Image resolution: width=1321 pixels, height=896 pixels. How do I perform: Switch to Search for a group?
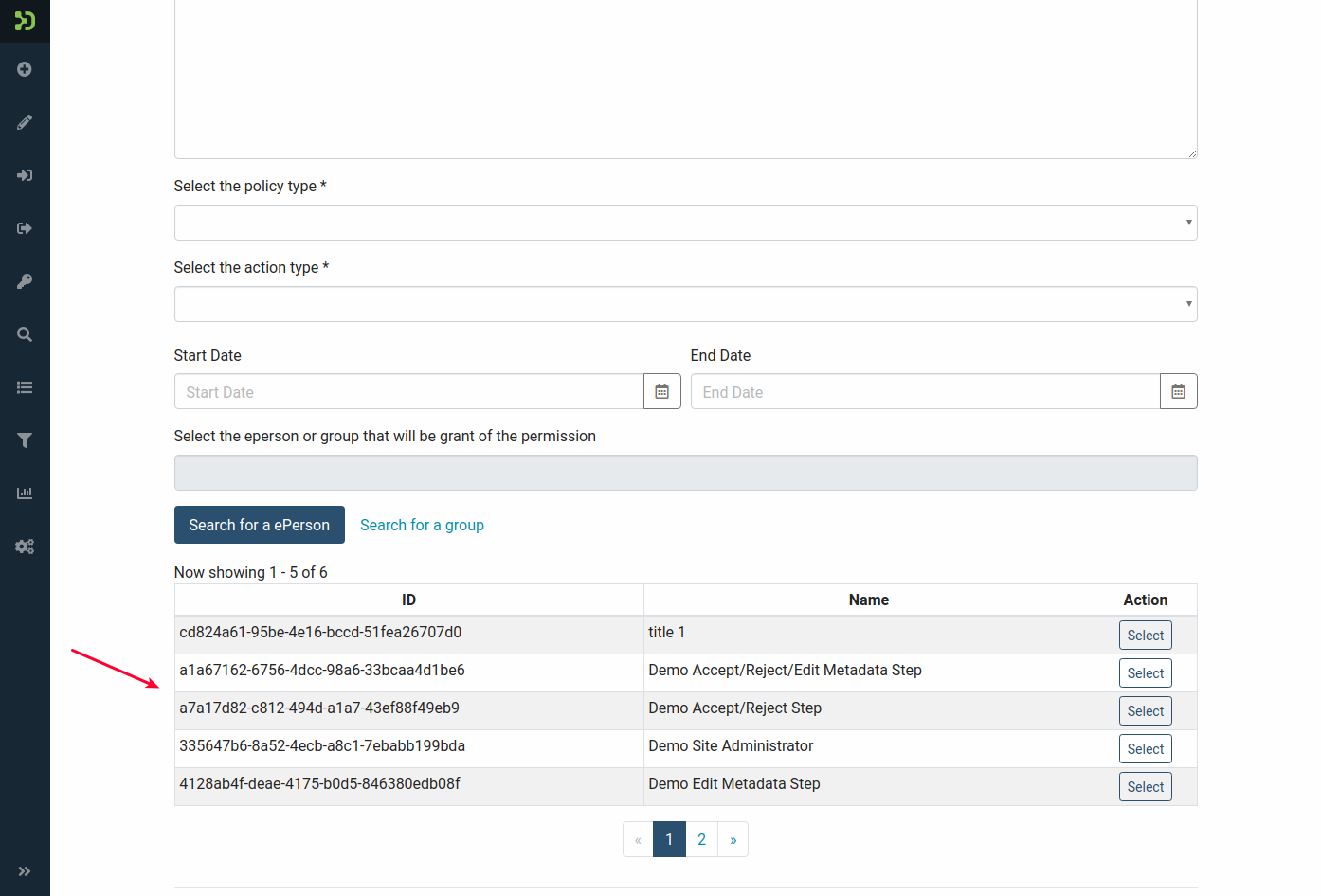coord(422,525)
